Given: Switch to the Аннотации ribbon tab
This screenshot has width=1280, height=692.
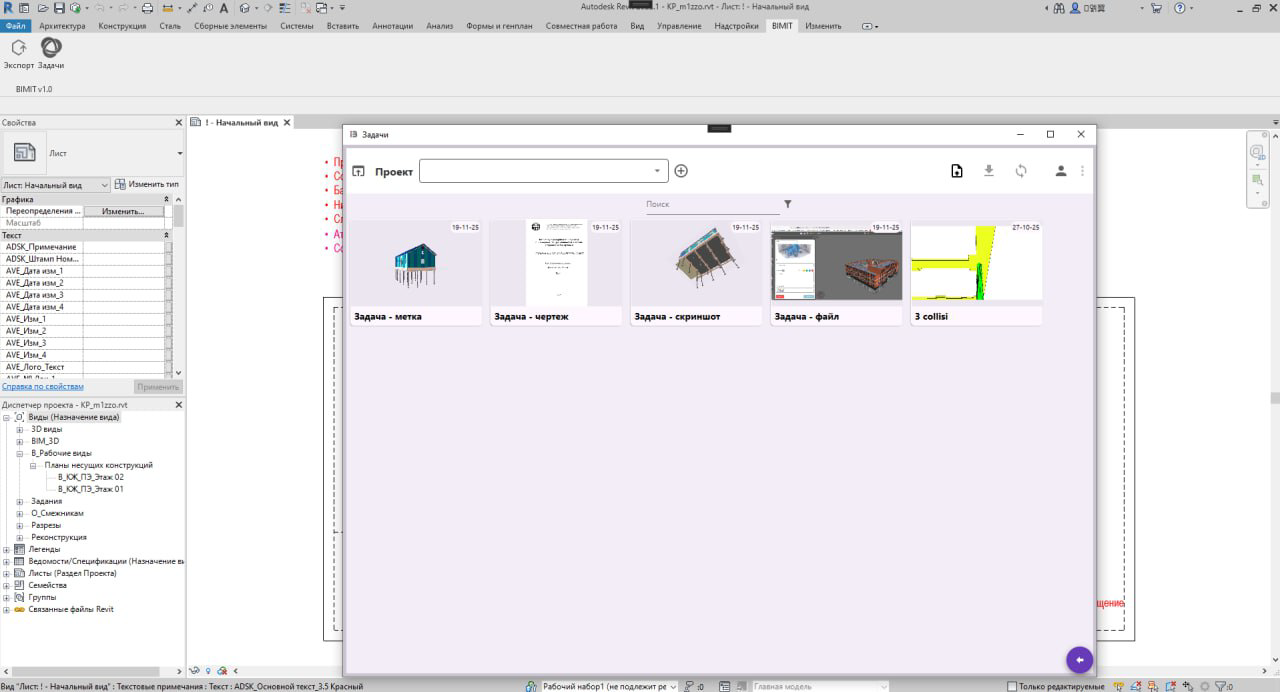Looking at the screenshot, I should (x=392, y=26).
